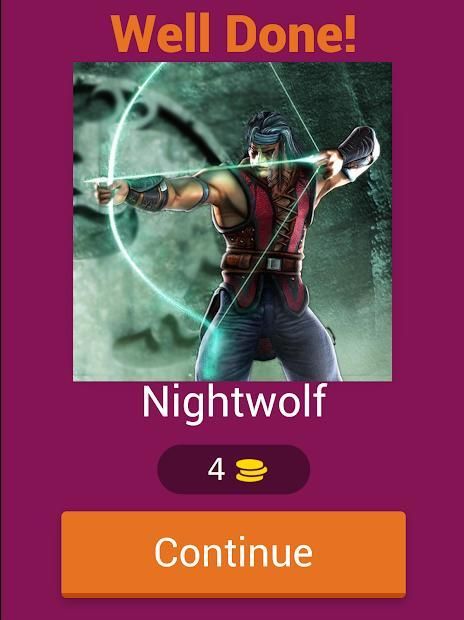464x620 pixels.
Task: Click the gold coins stack icon
Action: (x=252, y=471)
